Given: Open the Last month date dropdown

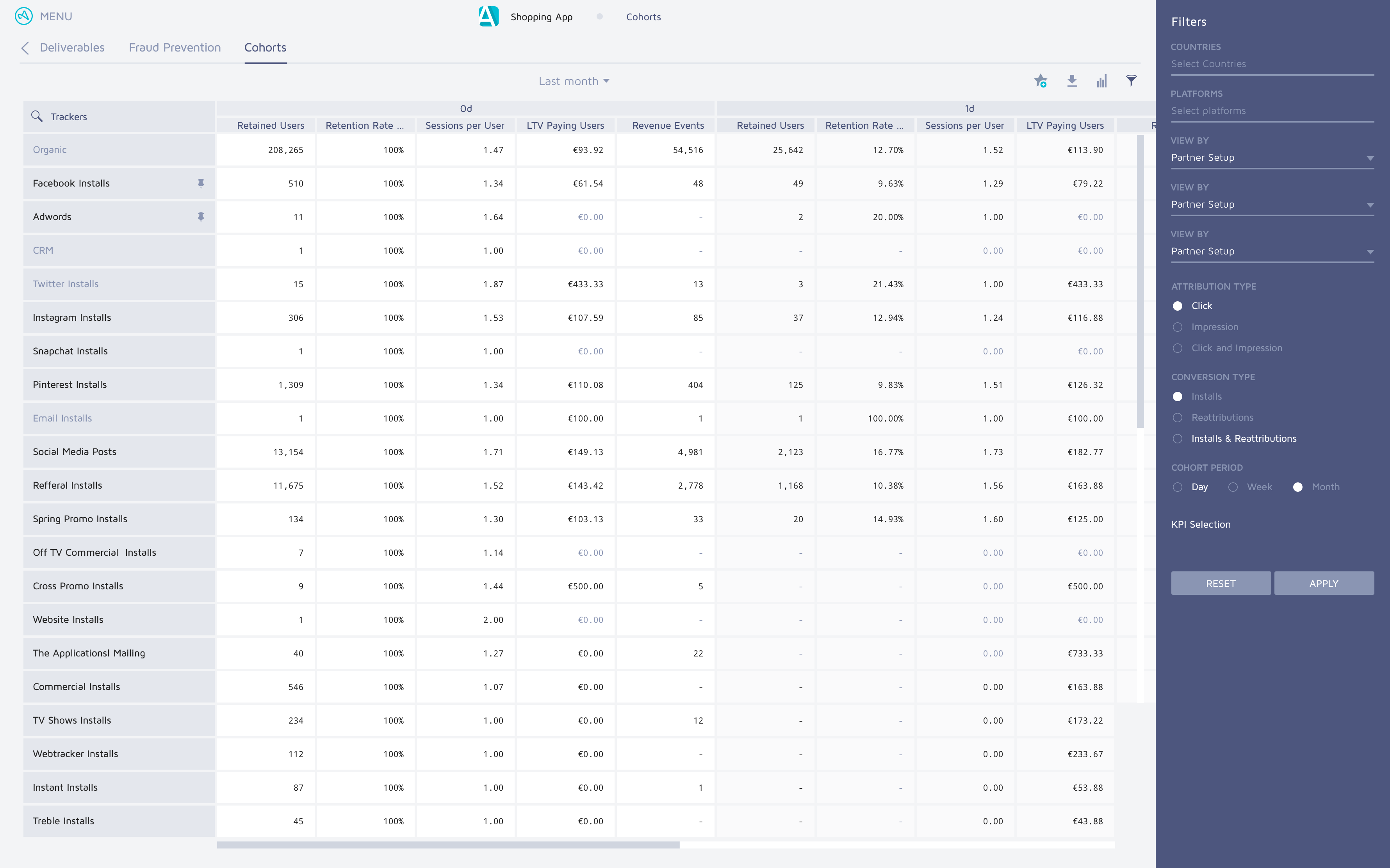Looking at the screenshot, I should 574,82.
